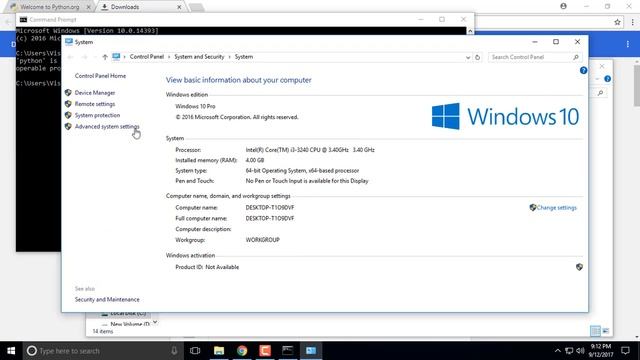Screen dimensions: 640x360
Task: Click shield icon beside System protection
Action: click(x=68, y=115)
